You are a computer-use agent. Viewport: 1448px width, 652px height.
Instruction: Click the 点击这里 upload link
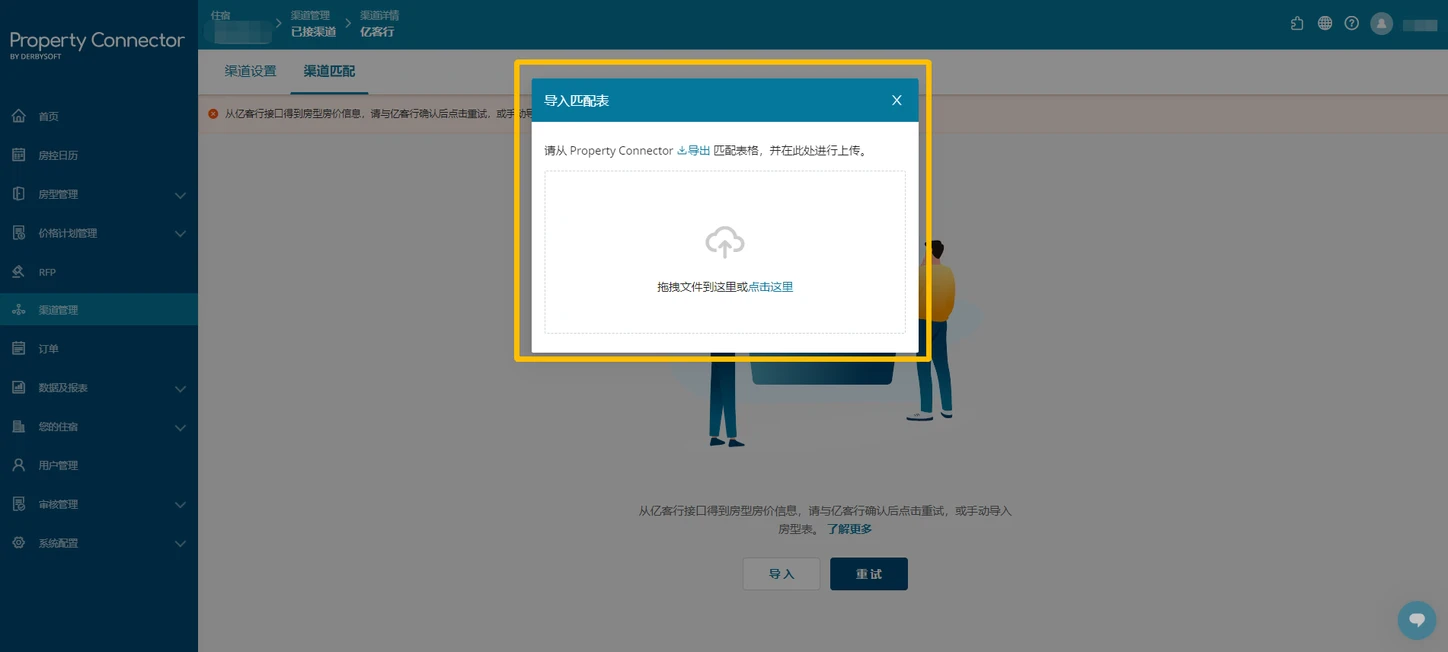[771, 287]
